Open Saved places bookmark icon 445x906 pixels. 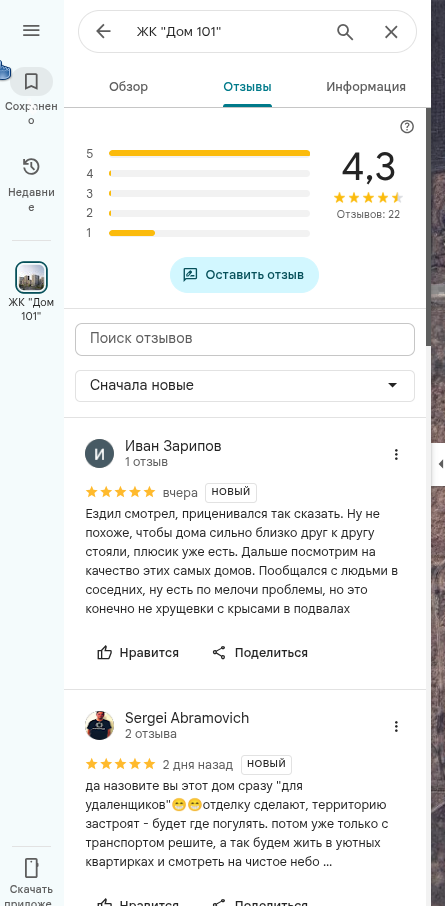point(31,81)
